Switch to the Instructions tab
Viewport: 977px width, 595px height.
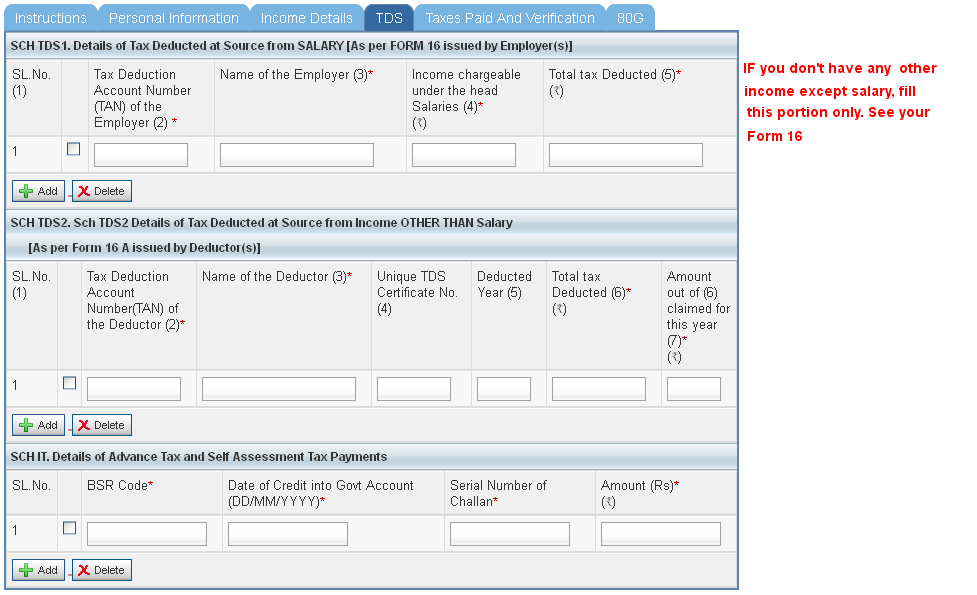(50, 17)
